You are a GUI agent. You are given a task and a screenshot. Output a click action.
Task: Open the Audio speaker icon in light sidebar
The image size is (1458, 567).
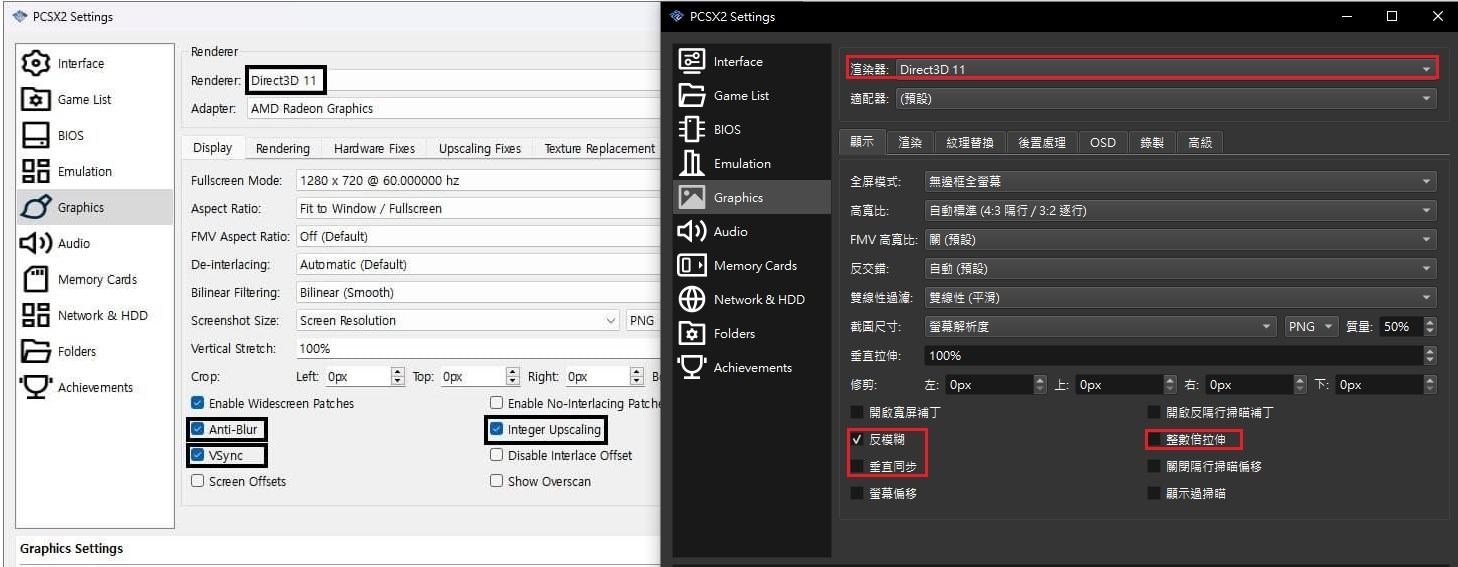36,243
